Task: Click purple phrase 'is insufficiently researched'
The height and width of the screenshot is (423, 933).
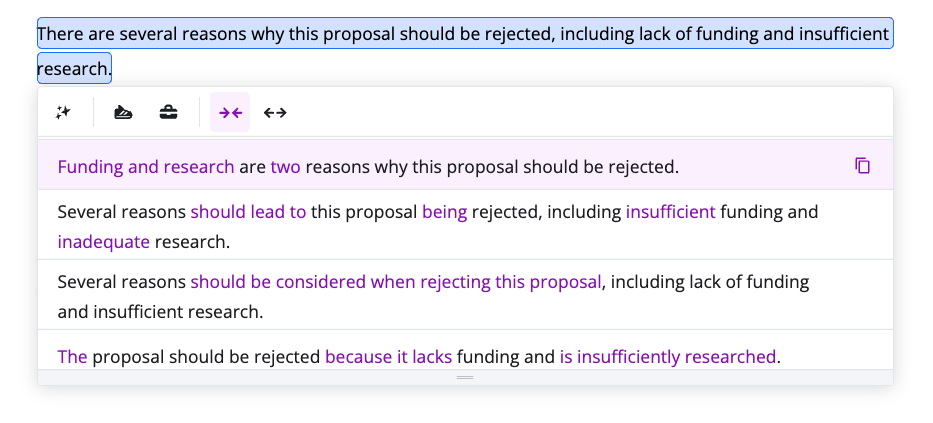Action: [x=668, y=357]
